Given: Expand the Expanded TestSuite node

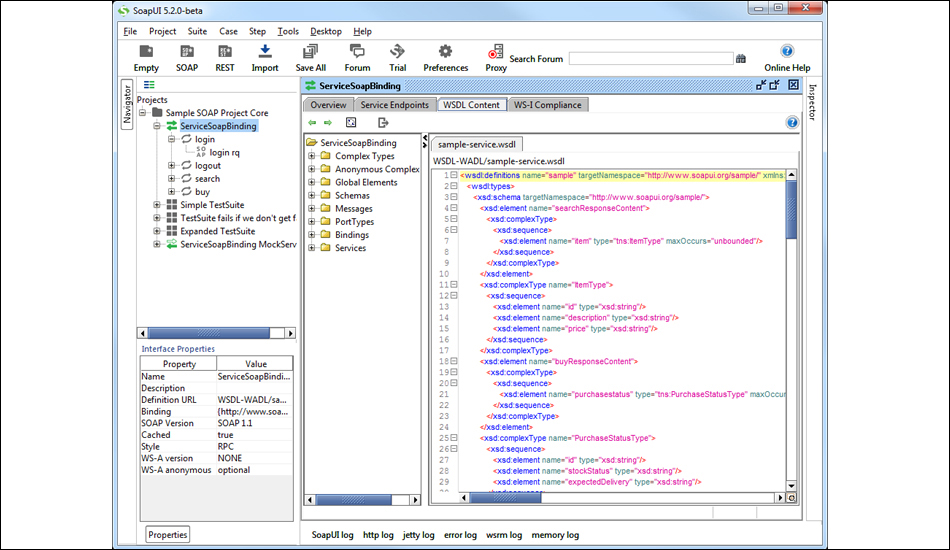Looking at the screenshot, I should click(x=157, y=231).
